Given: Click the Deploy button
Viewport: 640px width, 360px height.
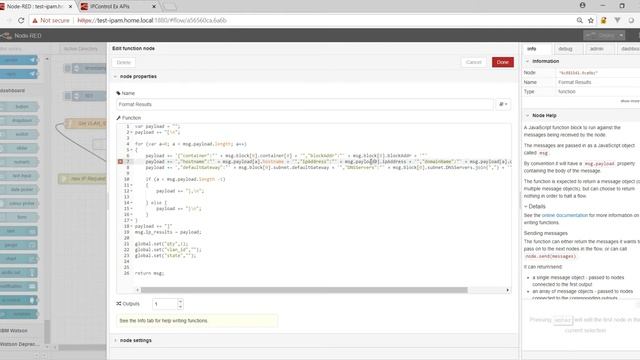Looking at the screenshot, I should click(601, 36).
